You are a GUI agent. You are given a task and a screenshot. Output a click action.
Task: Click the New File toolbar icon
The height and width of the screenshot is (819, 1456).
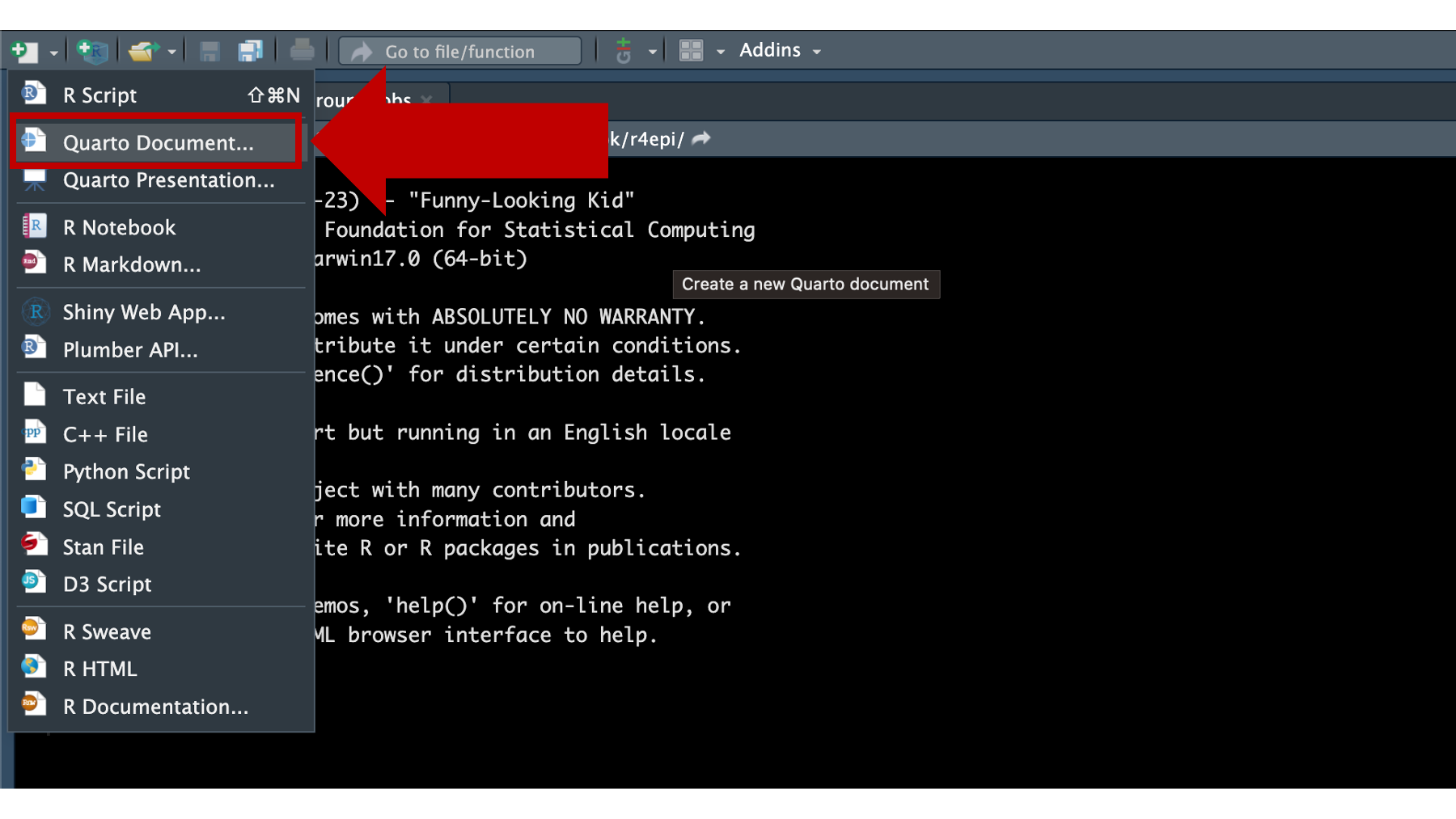pos(24,51)
